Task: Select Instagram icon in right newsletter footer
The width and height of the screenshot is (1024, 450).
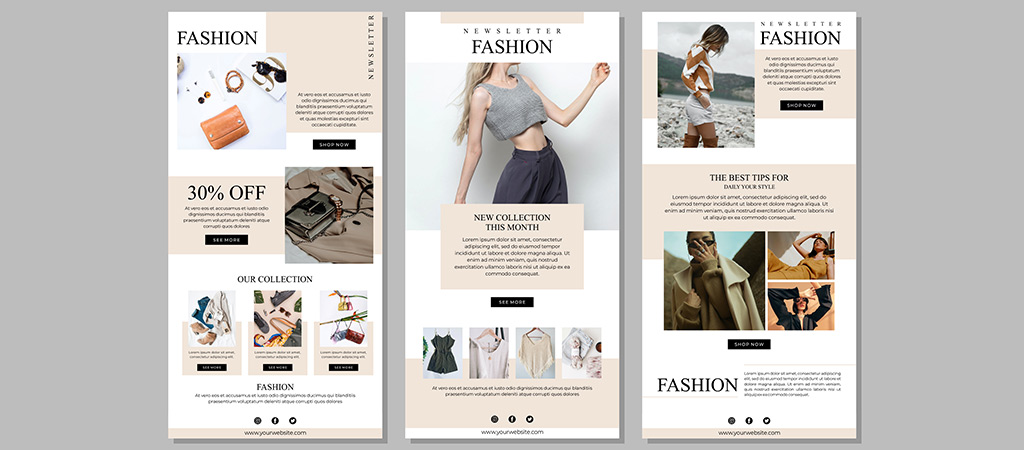Action: pyautogui.click(x=731, y=420)
